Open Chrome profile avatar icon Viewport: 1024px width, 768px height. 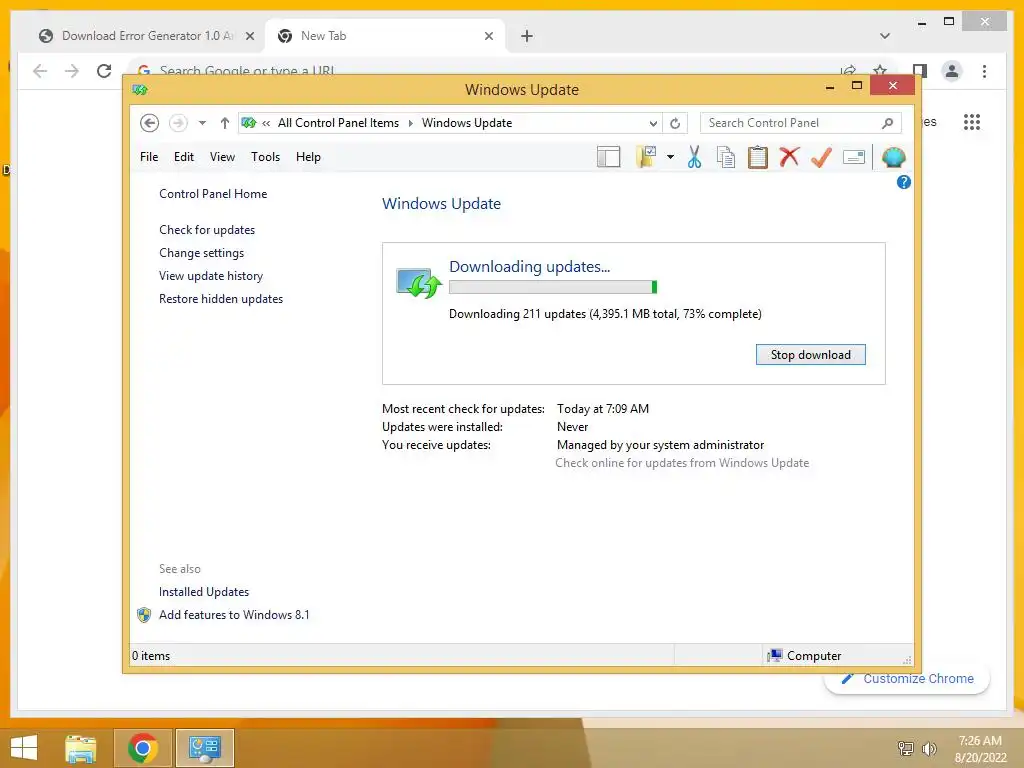pyautogui.click(x=952, y=71)
